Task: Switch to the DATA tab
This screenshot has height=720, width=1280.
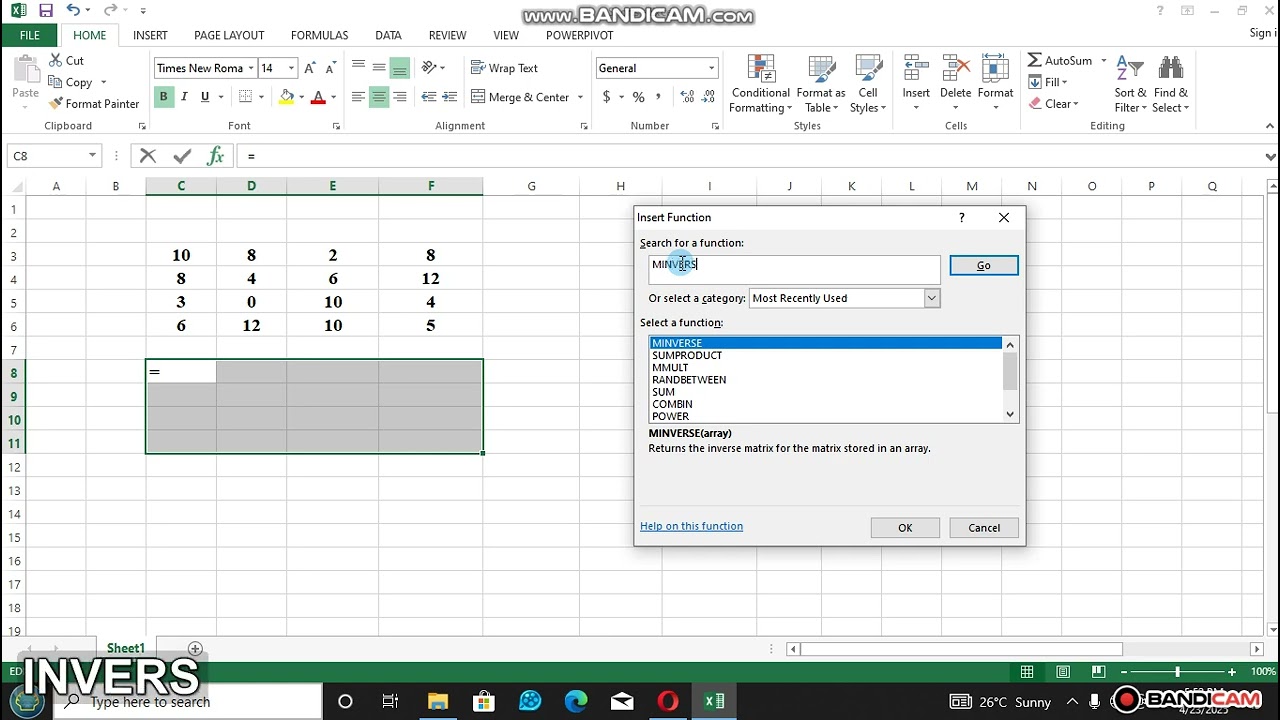Action: [x=388, y=35]
